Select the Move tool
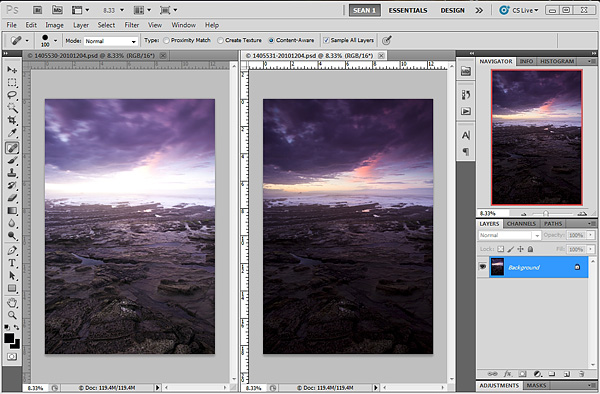Screen dimensions: 600x394 pos(12,70)
